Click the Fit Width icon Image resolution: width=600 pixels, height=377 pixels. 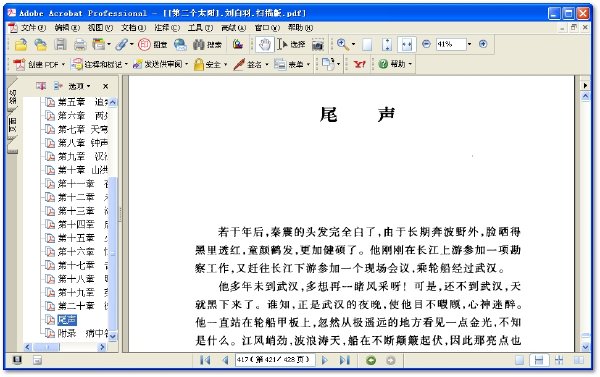click(x=406, y=45)
